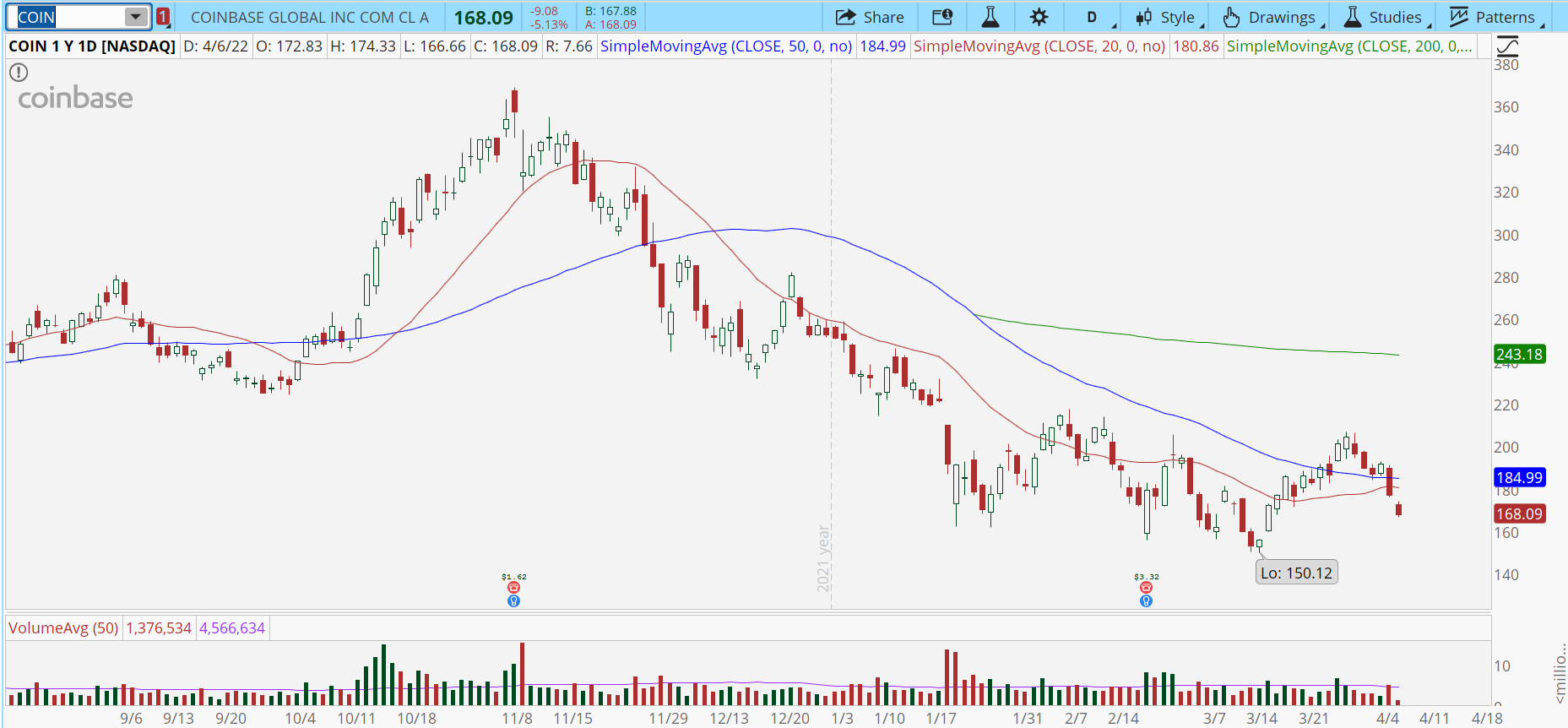This screenshot has width=1568, height=728.
Task: Click the date readout D: 4/6/22
Action: (x=216, y=46)
